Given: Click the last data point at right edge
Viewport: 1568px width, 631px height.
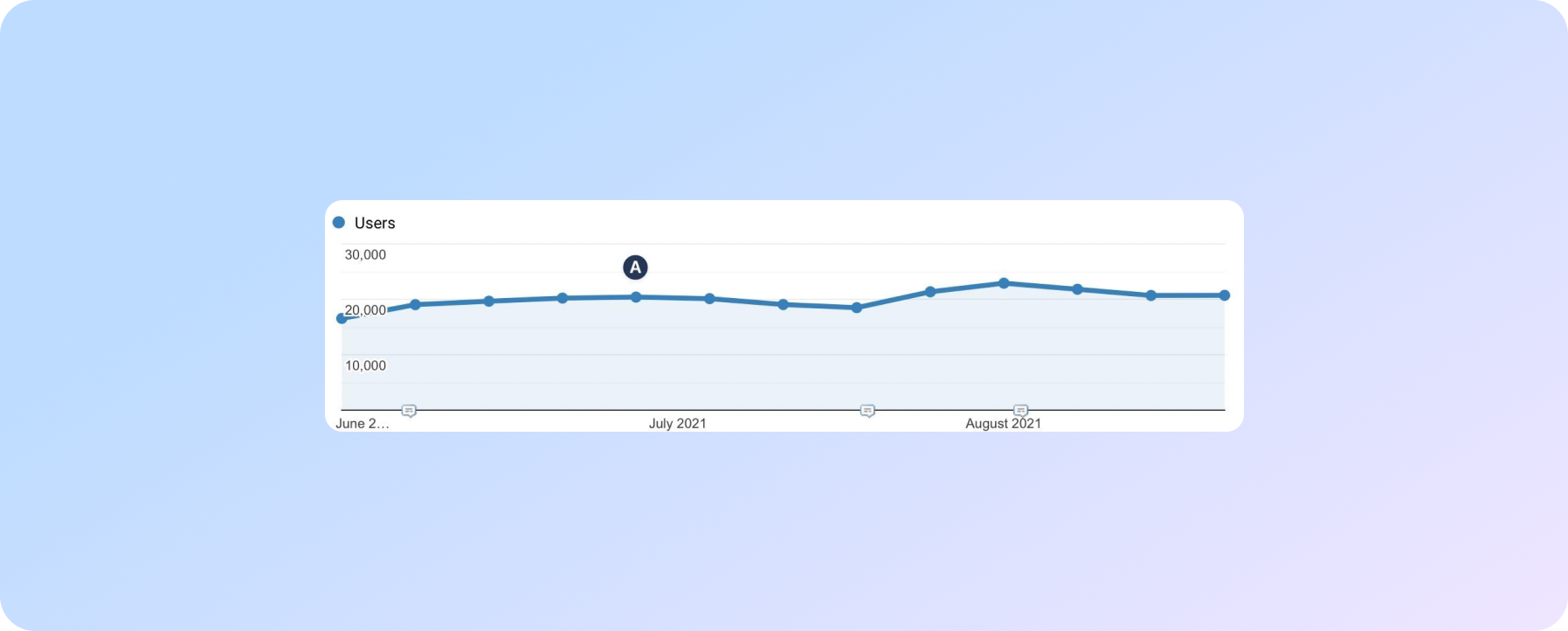Looking at the screenshot, I should (1225, 295).
